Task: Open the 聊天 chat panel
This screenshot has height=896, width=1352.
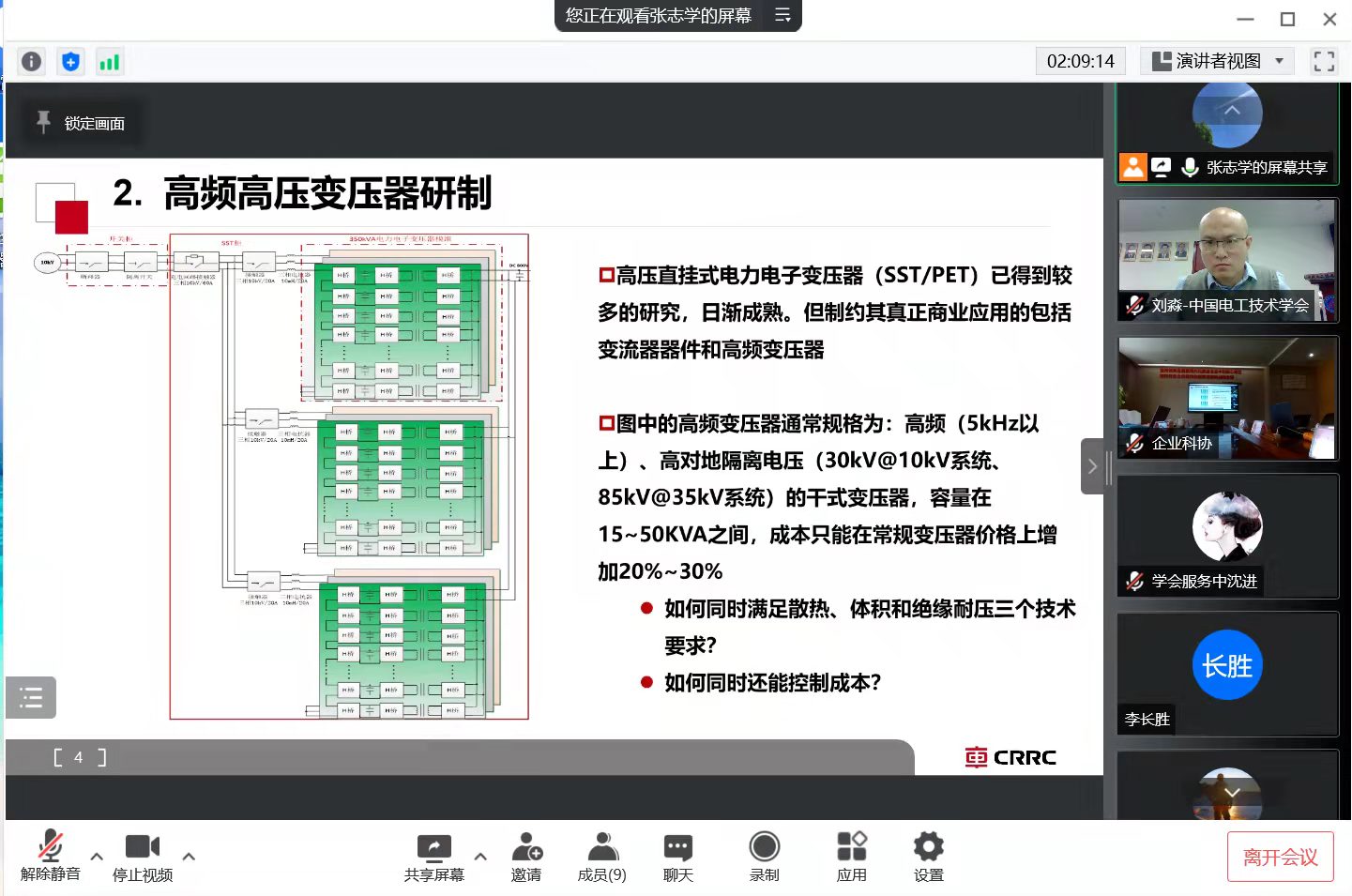Action: [677, 857]
